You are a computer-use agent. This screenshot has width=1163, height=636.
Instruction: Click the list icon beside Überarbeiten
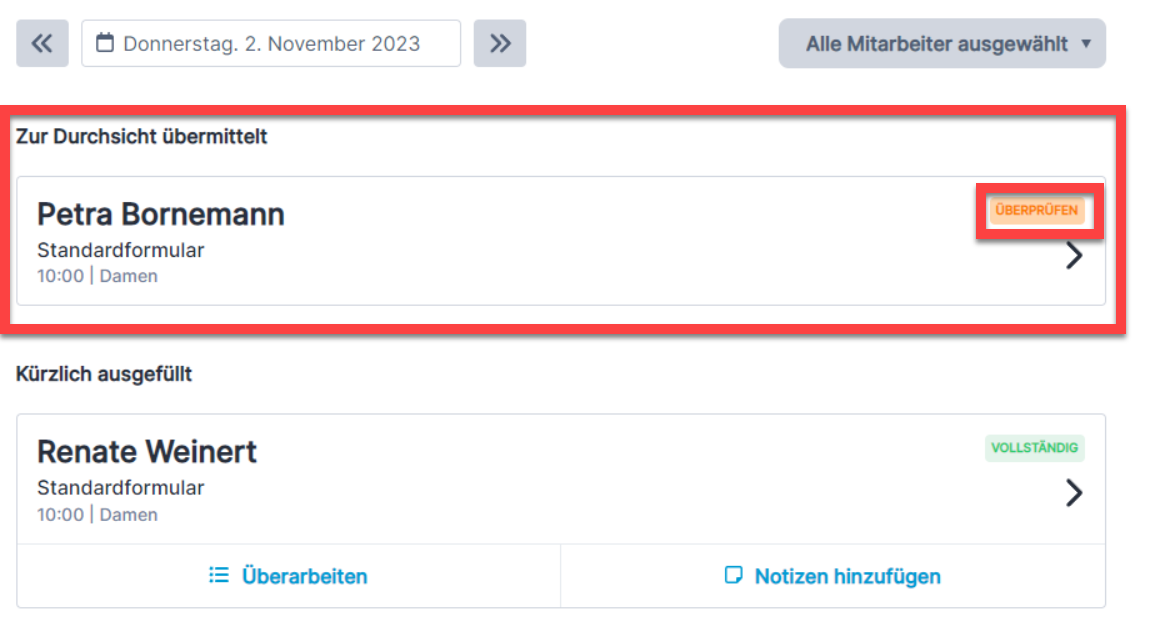pos(219,575)
